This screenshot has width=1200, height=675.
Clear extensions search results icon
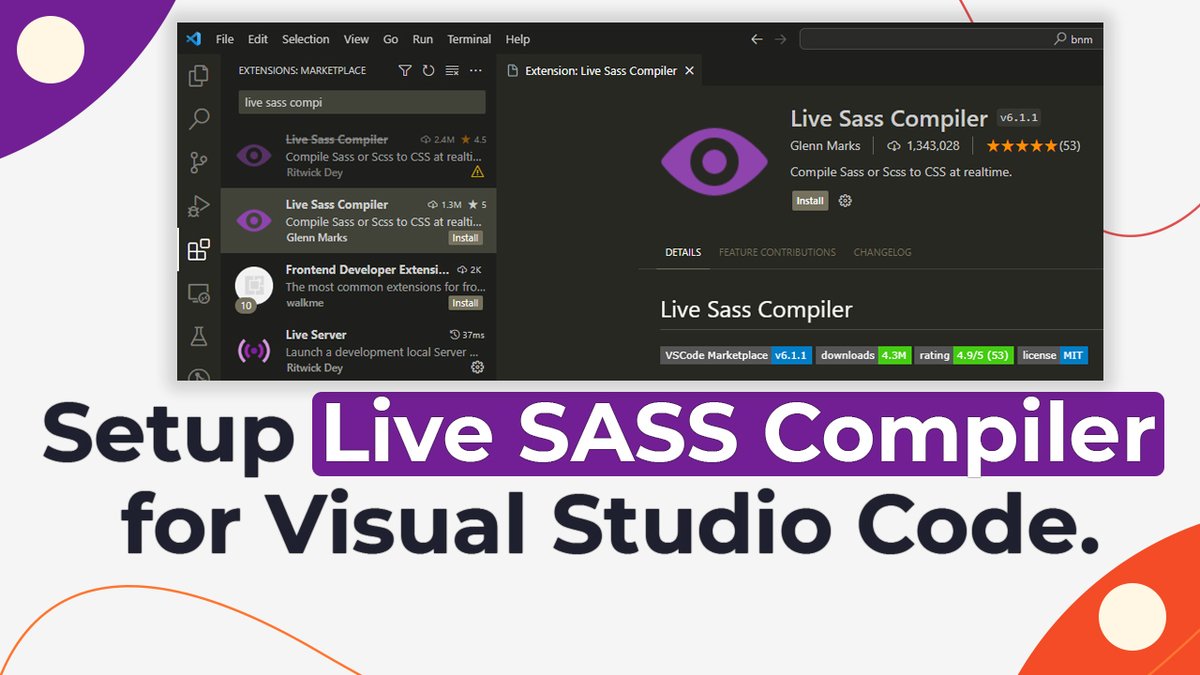pos(452,71)
